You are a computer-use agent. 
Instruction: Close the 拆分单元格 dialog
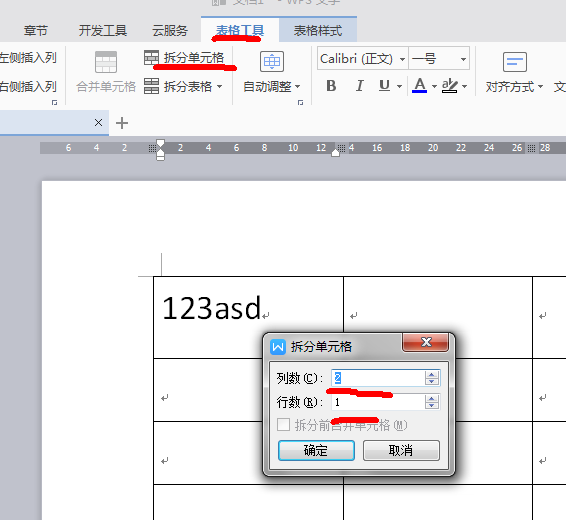coord(426,342)
